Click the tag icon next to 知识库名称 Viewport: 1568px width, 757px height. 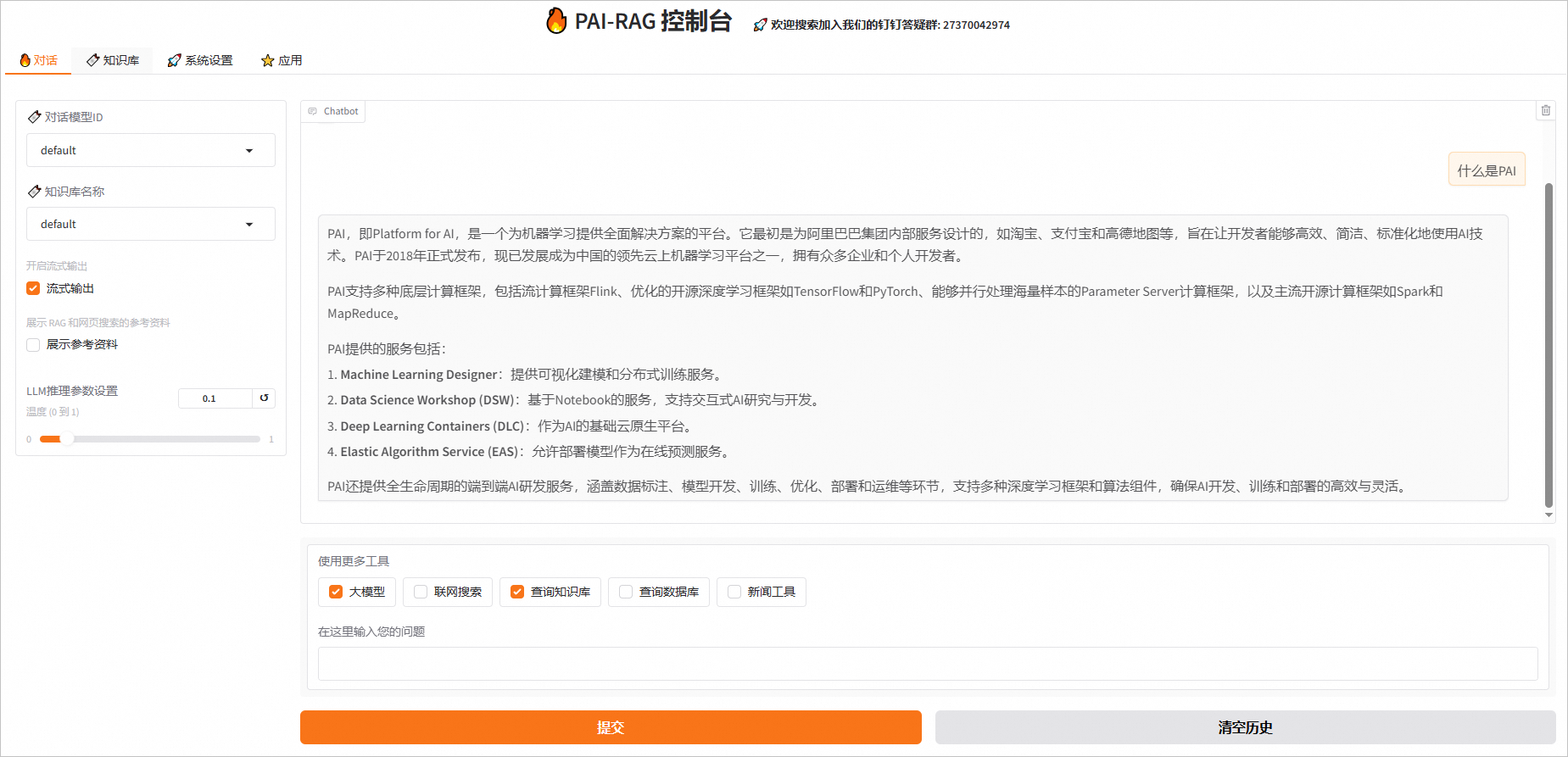pyautogui.click(x=35, y=192)
